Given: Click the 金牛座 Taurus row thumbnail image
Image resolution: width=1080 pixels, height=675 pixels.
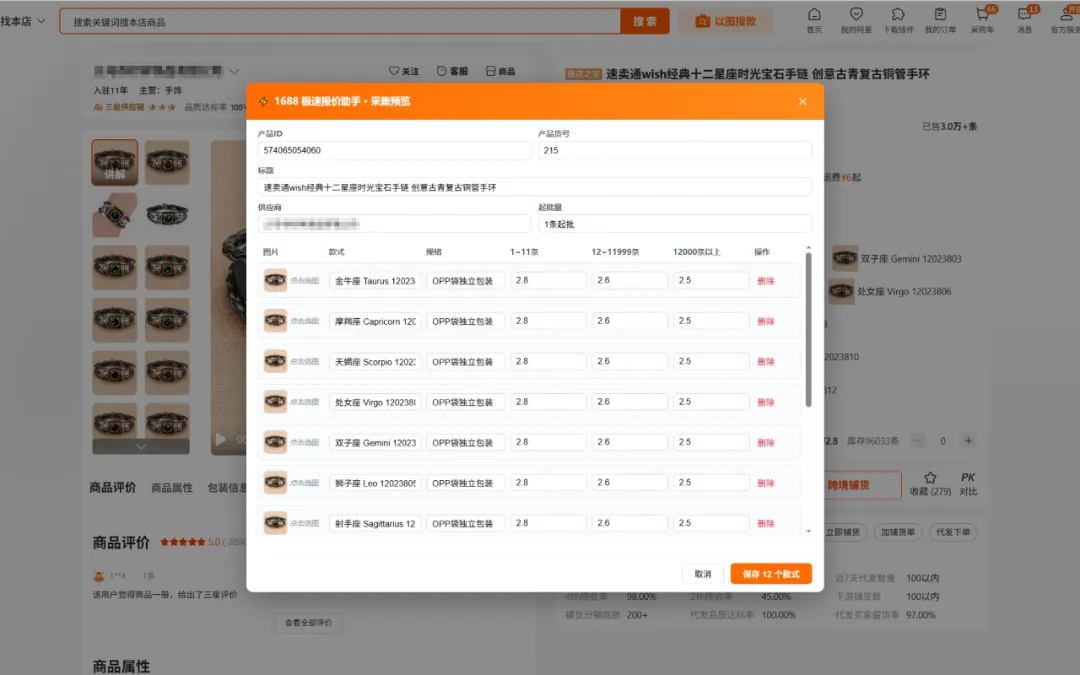Looking at the screenshot, I should tap(276, 280).
